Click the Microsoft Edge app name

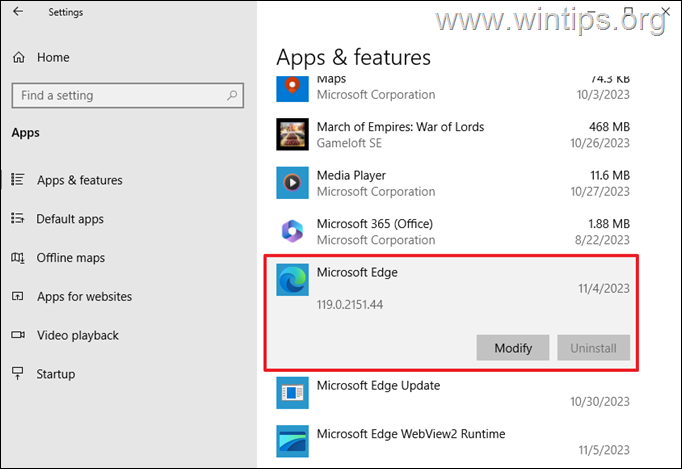pyautogui.click(x=357, y=272)
